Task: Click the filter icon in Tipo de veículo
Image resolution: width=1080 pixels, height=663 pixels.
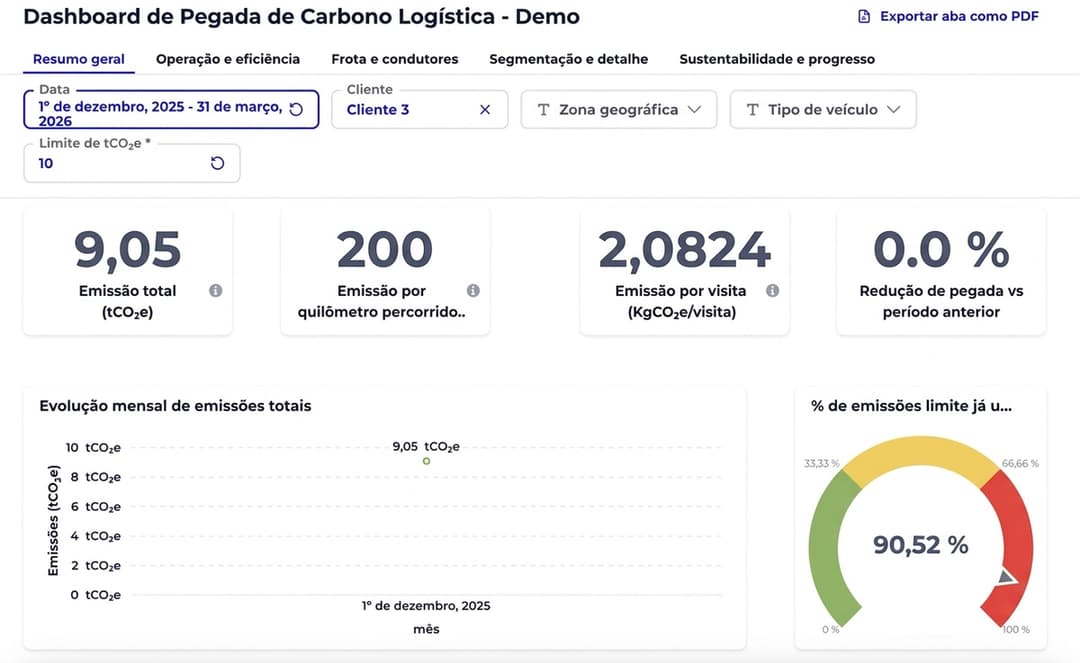Action: [753, 109]
